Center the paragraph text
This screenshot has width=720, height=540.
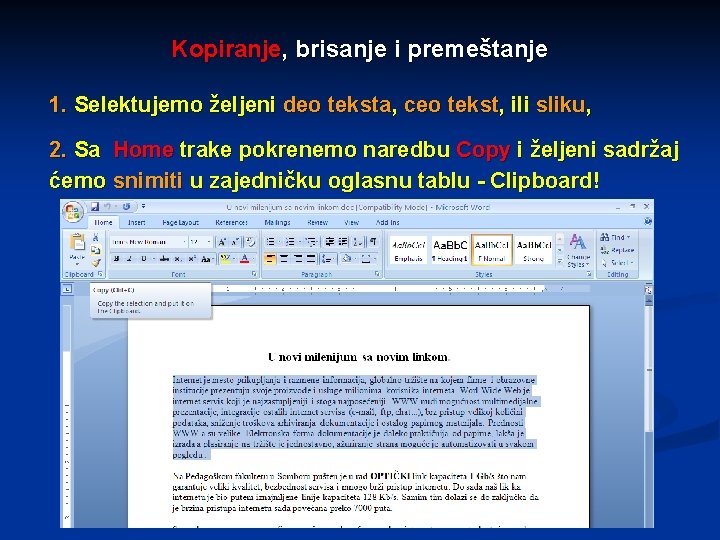click(284, 259)
